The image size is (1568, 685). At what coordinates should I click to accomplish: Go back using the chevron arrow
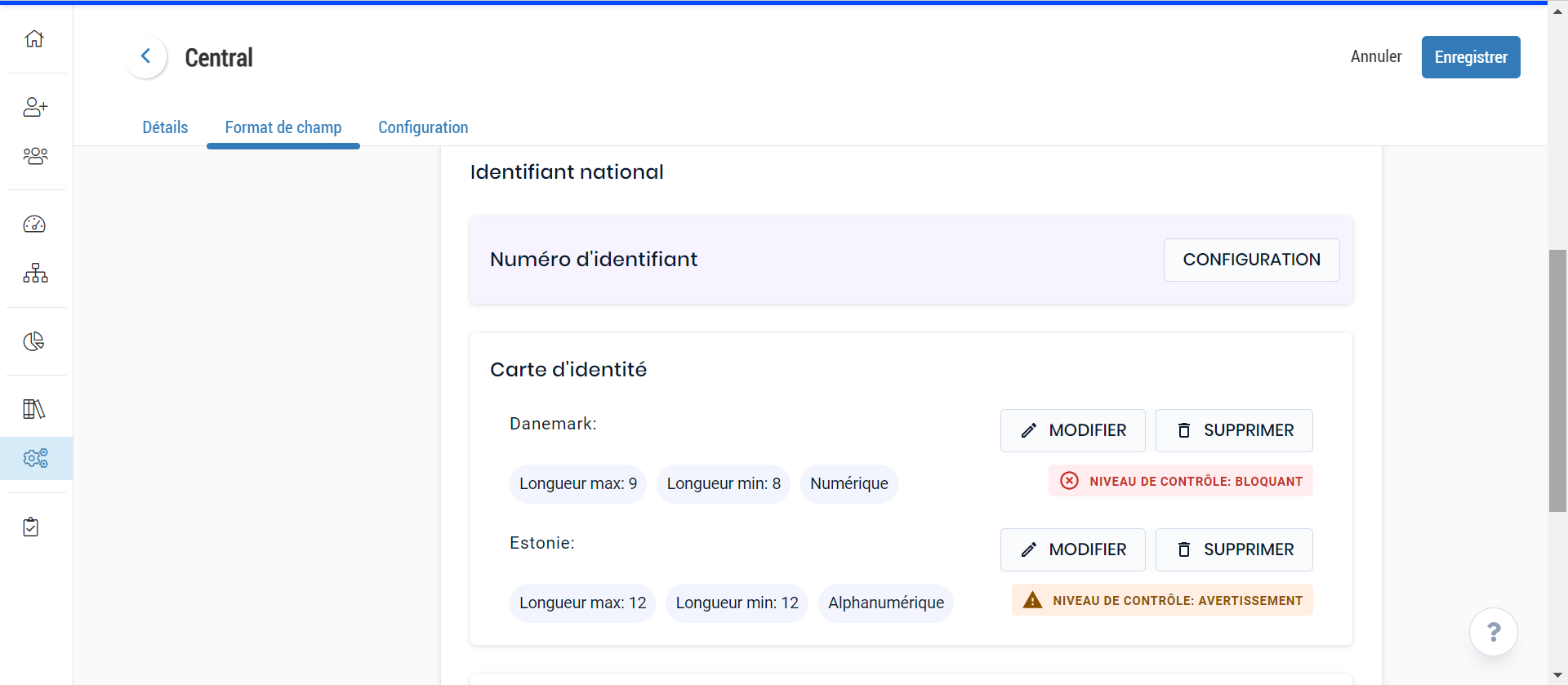(146, 56)
